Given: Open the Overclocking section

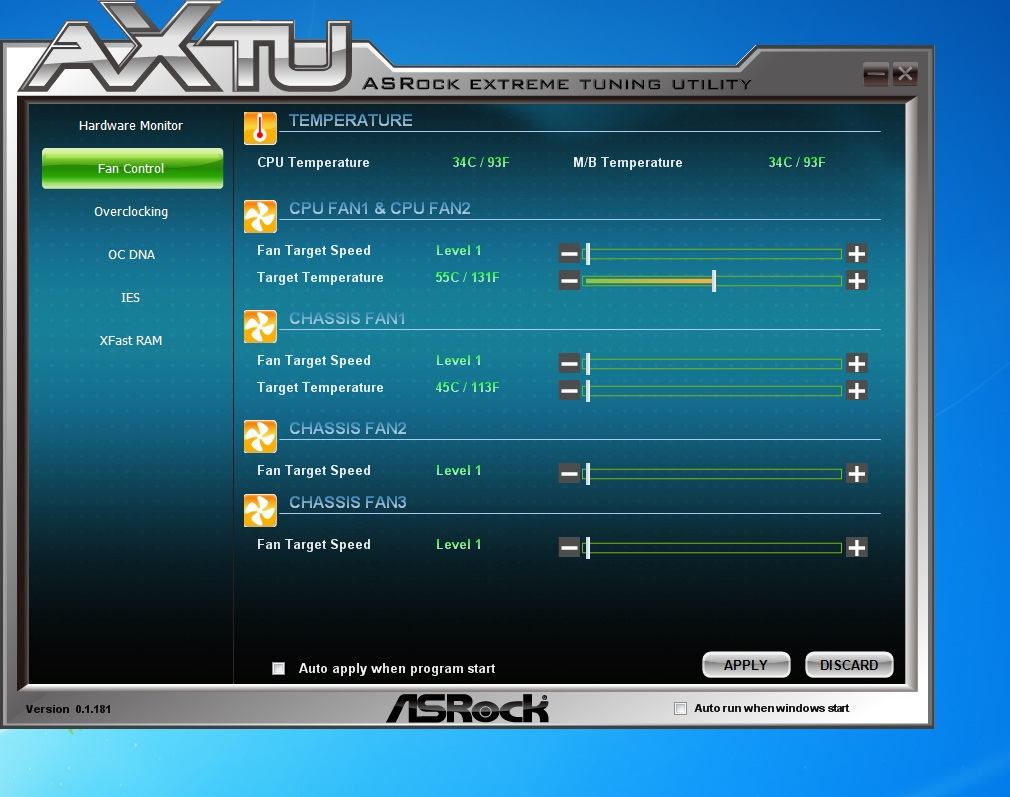Looking at the screenshot, I should (131, 212).
